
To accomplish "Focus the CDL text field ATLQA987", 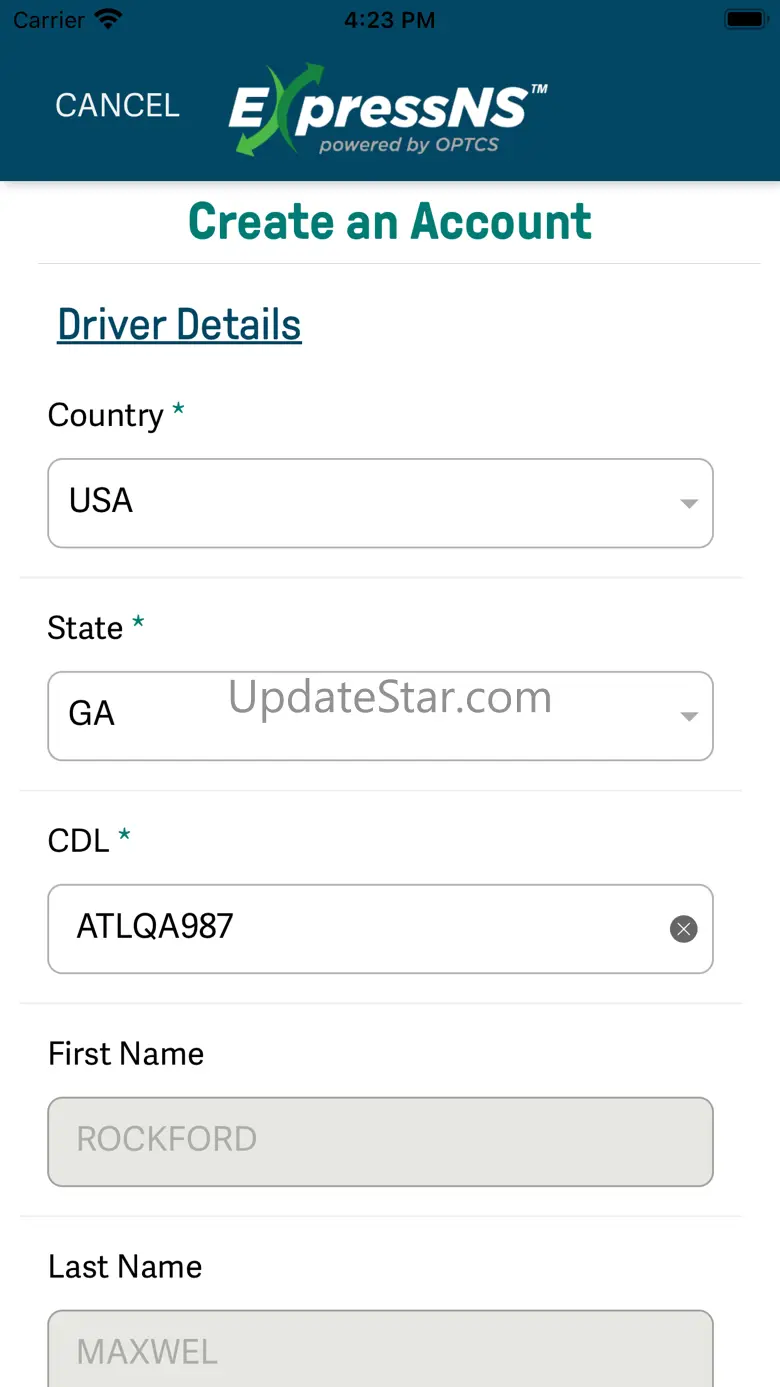I will (x=360, y=928).
